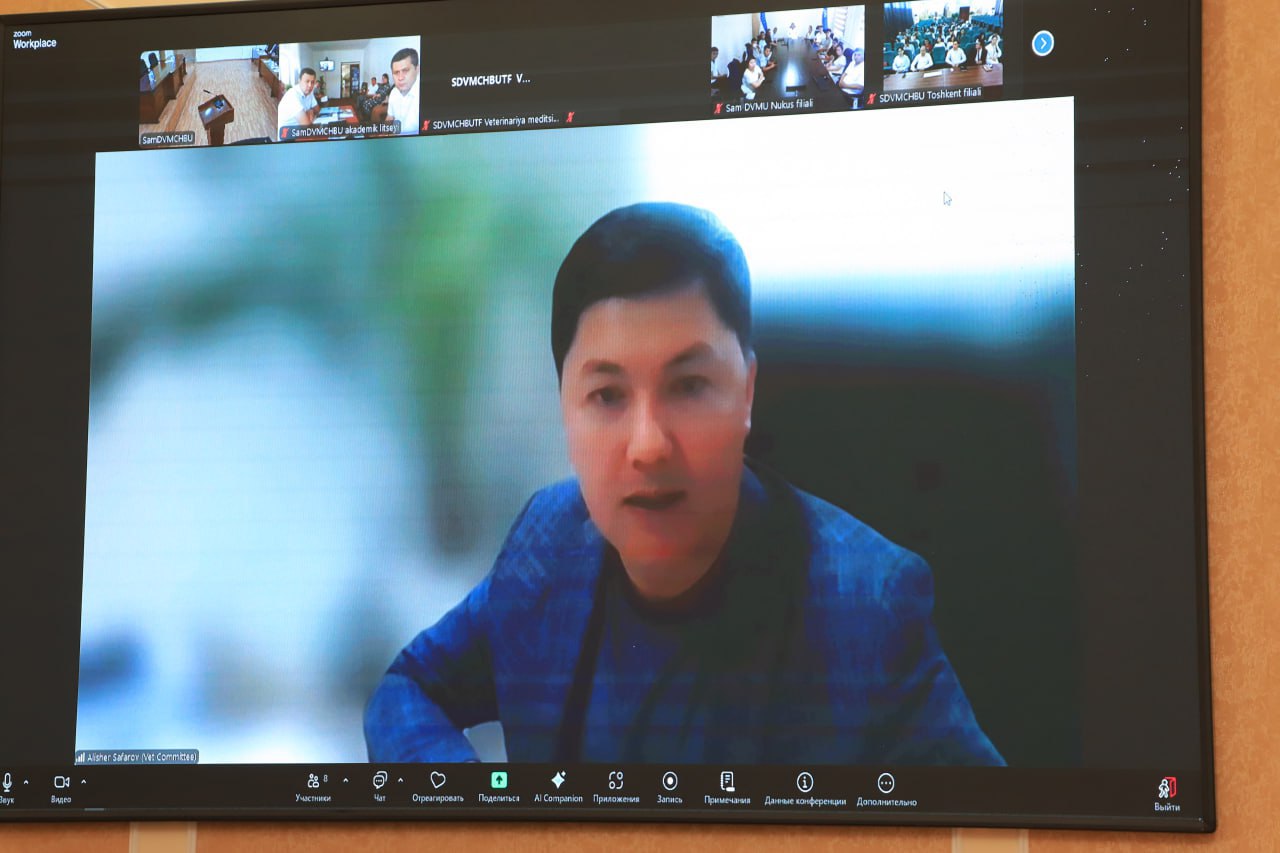This screenshot has height=853, width=1280.
Task: Leave the meeting
Action: [x=1167, y=794]
